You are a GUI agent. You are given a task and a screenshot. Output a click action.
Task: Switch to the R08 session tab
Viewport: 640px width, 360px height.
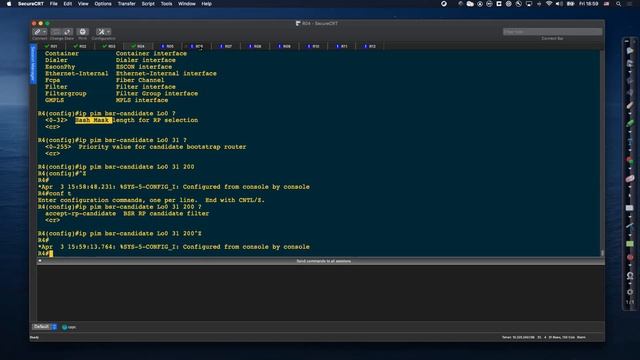click(x=255, y=46)
